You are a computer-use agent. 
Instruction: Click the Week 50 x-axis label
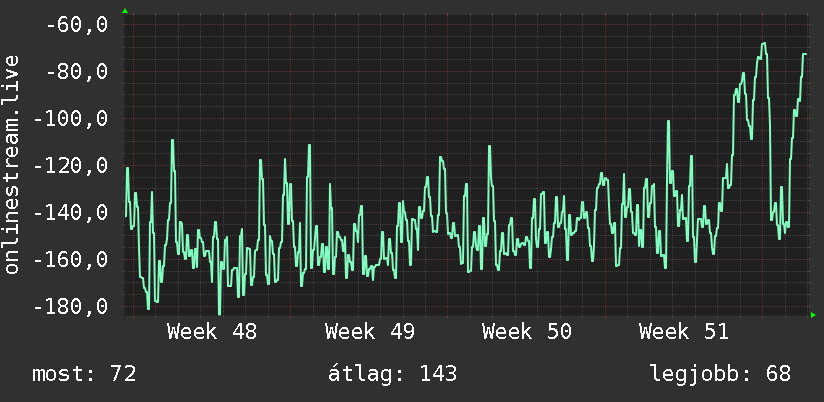click(x=527, y=332)
